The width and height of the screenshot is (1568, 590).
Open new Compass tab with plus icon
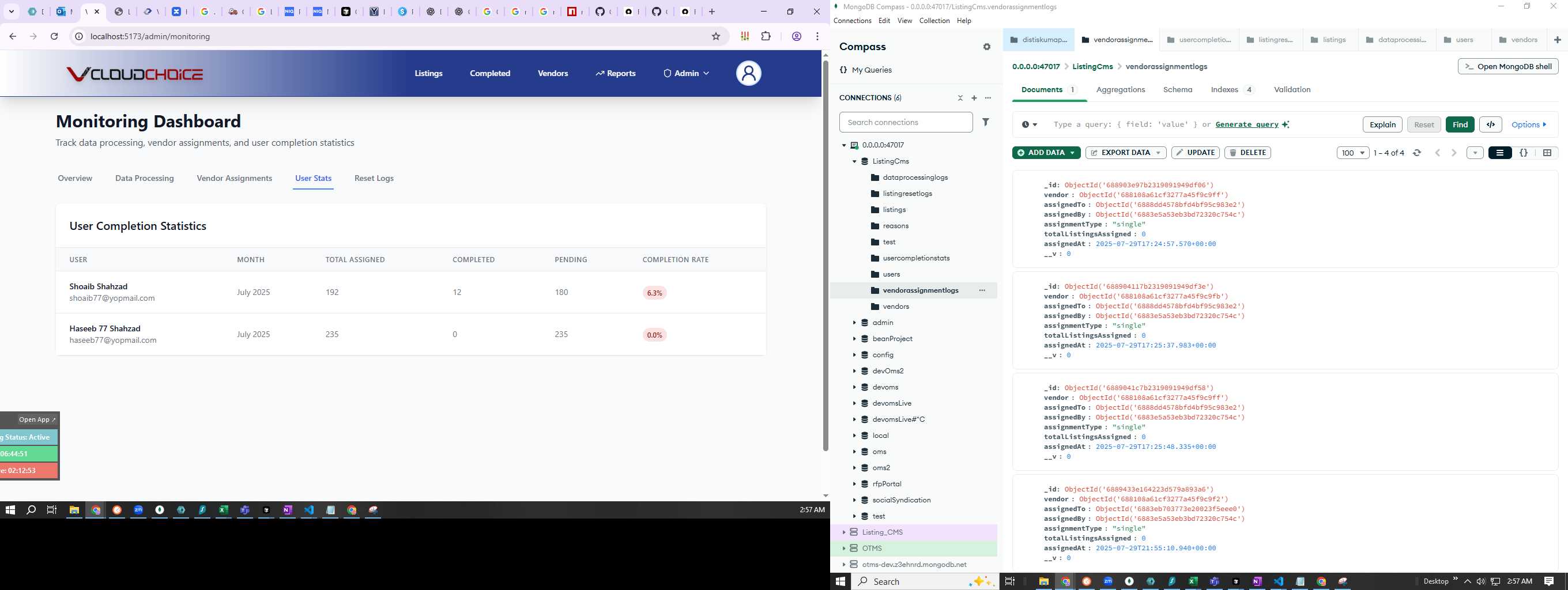coord(1558,40)
